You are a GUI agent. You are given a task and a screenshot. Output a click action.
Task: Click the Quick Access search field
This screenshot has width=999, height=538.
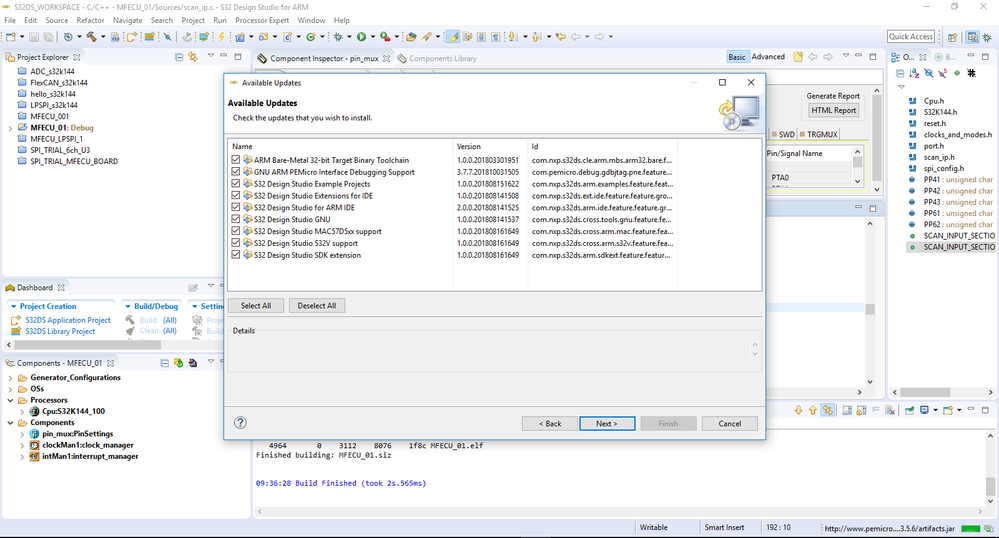click(911, 37)
